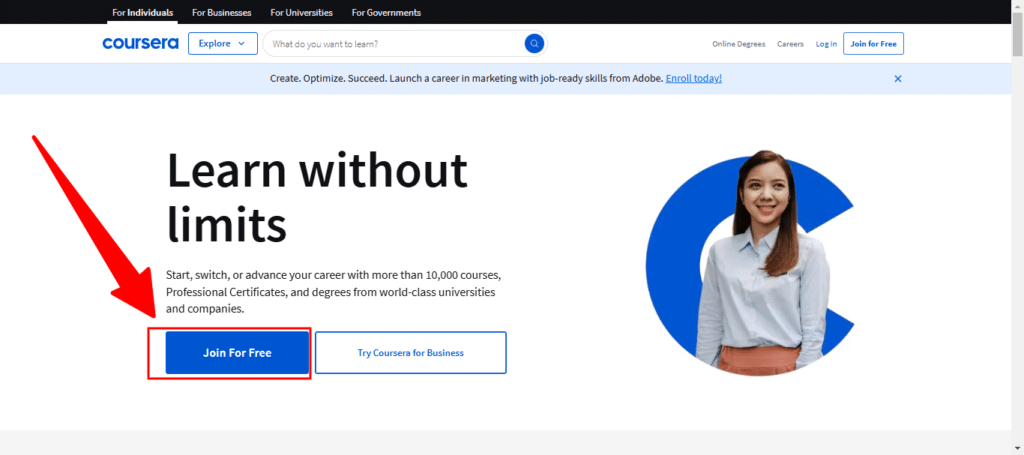1024x455 pixels.
Task: Click the Coursera logo
Action: click(140, 44)
